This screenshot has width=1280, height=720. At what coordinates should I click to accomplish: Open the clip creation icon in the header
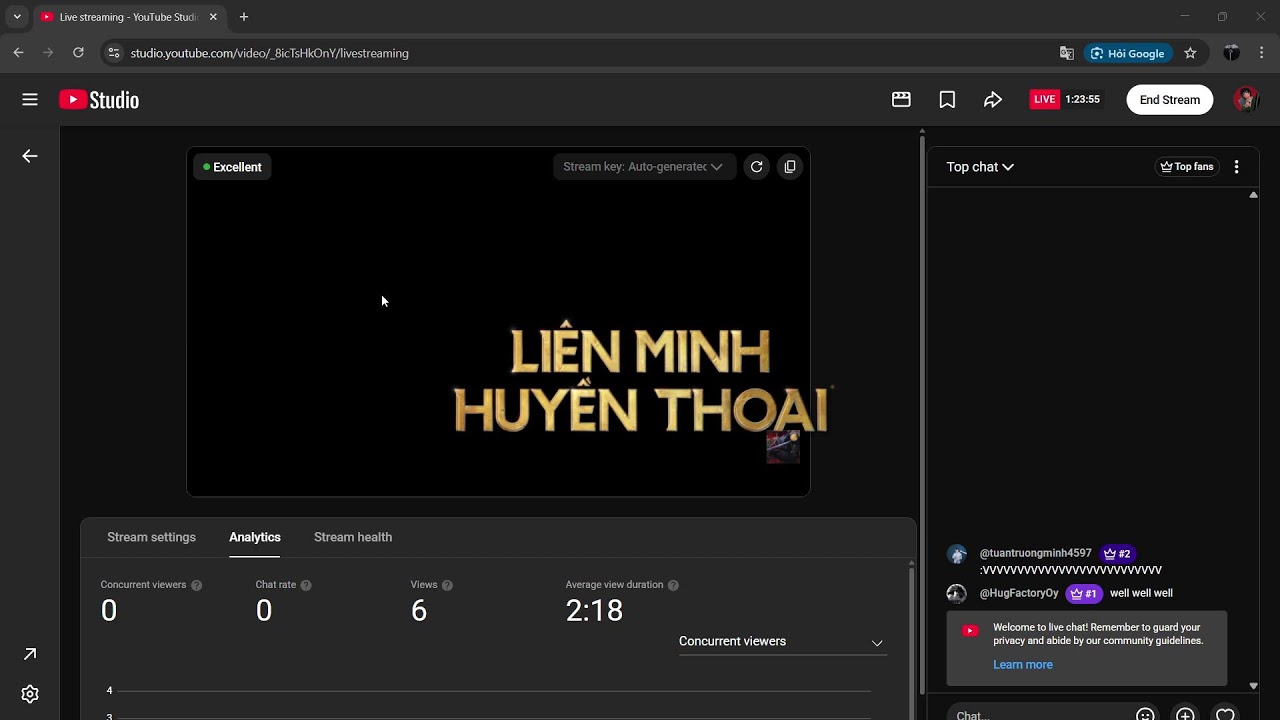pos(901,99)
